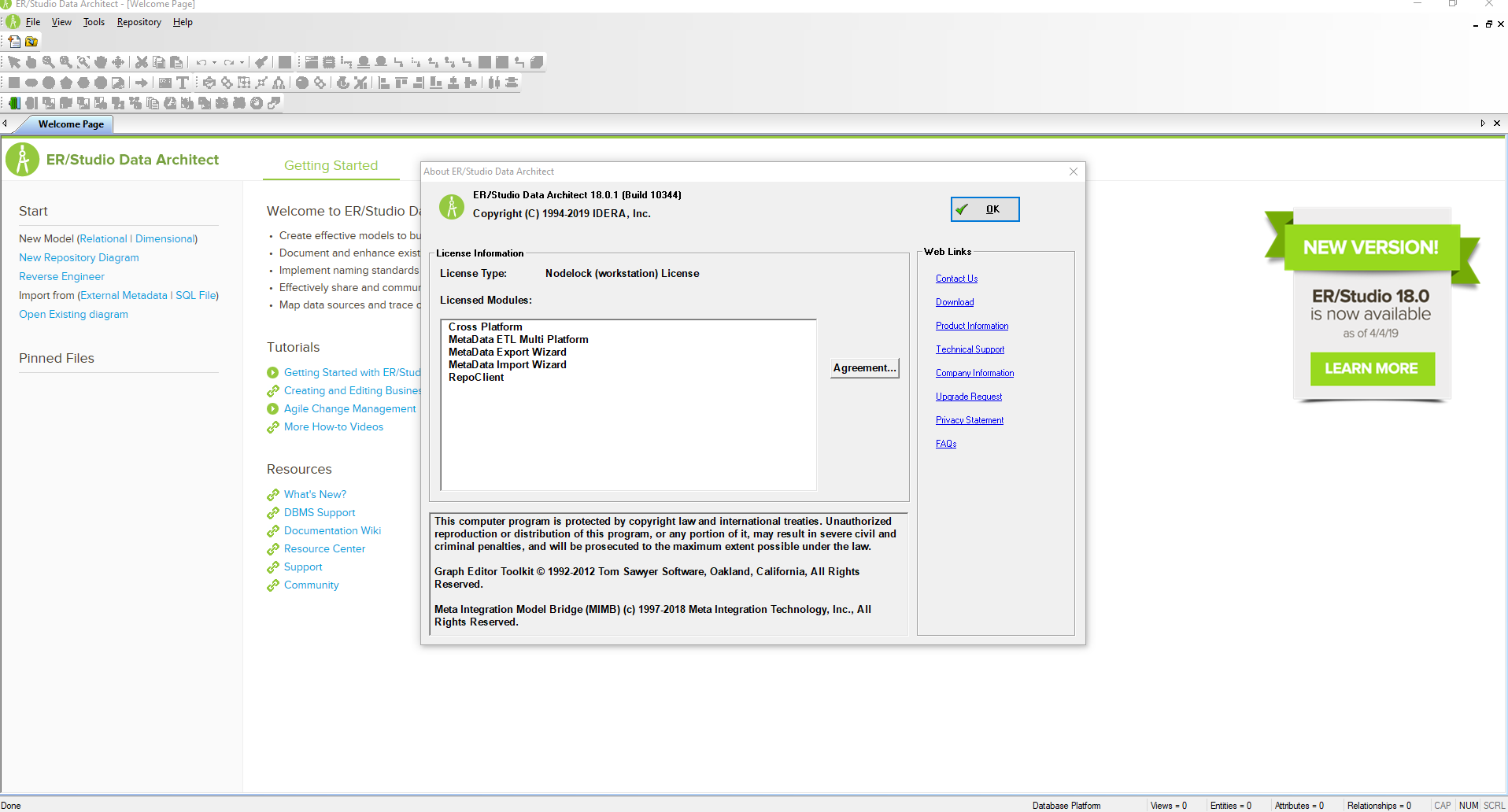Open the Product Information link
Image resolution: width=1508 pixels, height=812 pixels.
972,326
